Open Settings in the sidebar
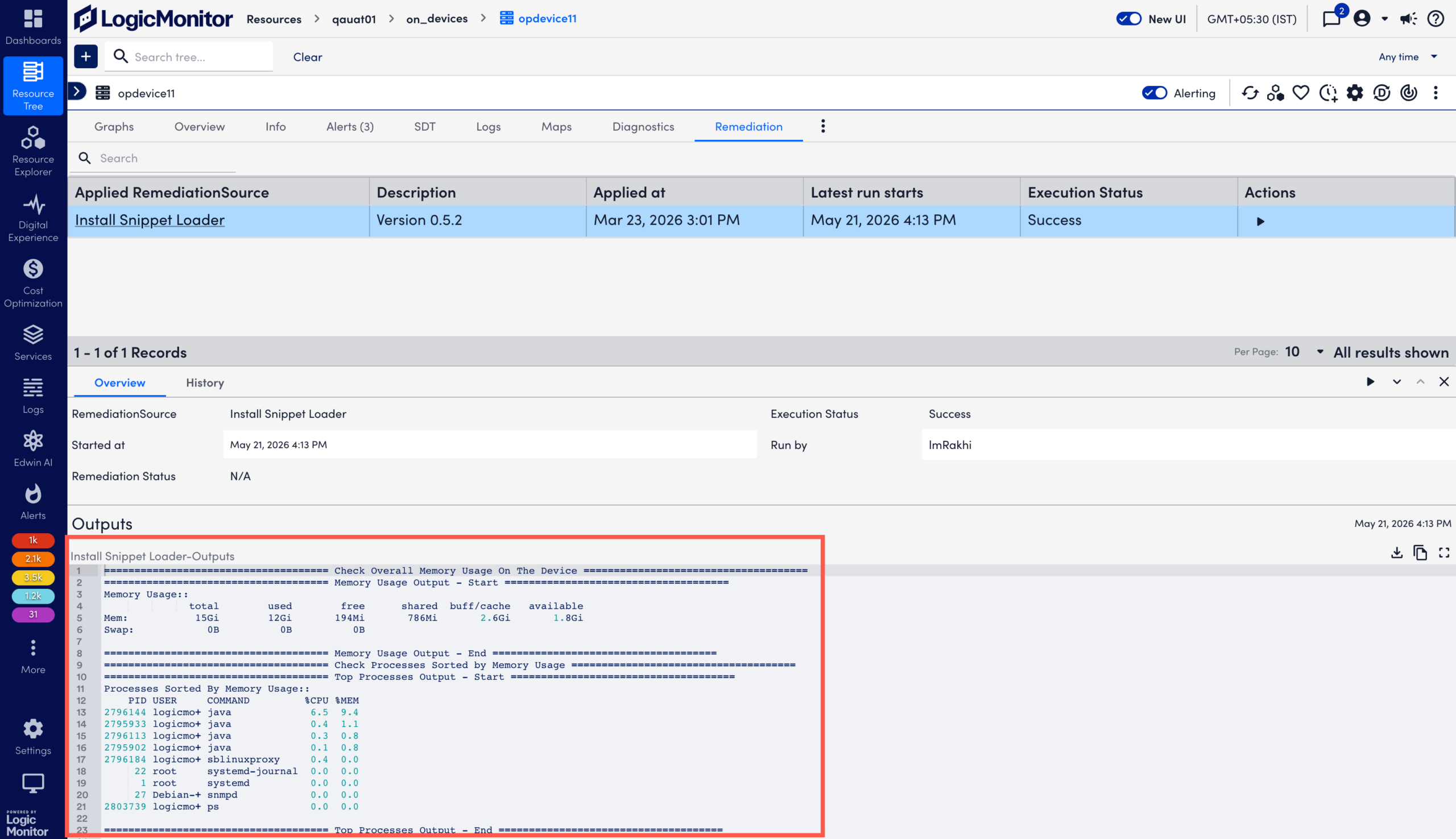 (x=33, y=737)
